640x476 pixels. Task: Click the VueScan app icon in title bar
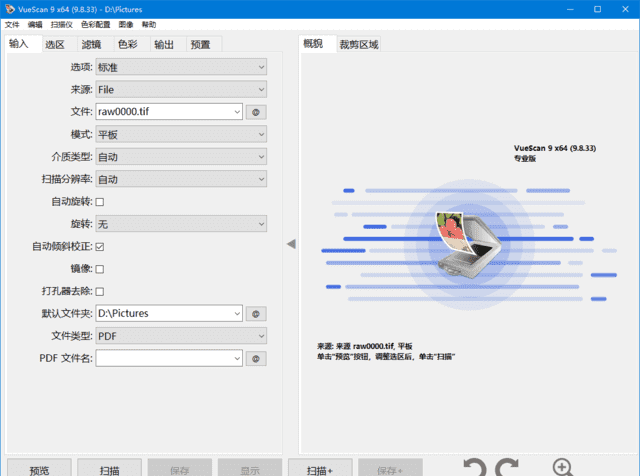point(10,9)
